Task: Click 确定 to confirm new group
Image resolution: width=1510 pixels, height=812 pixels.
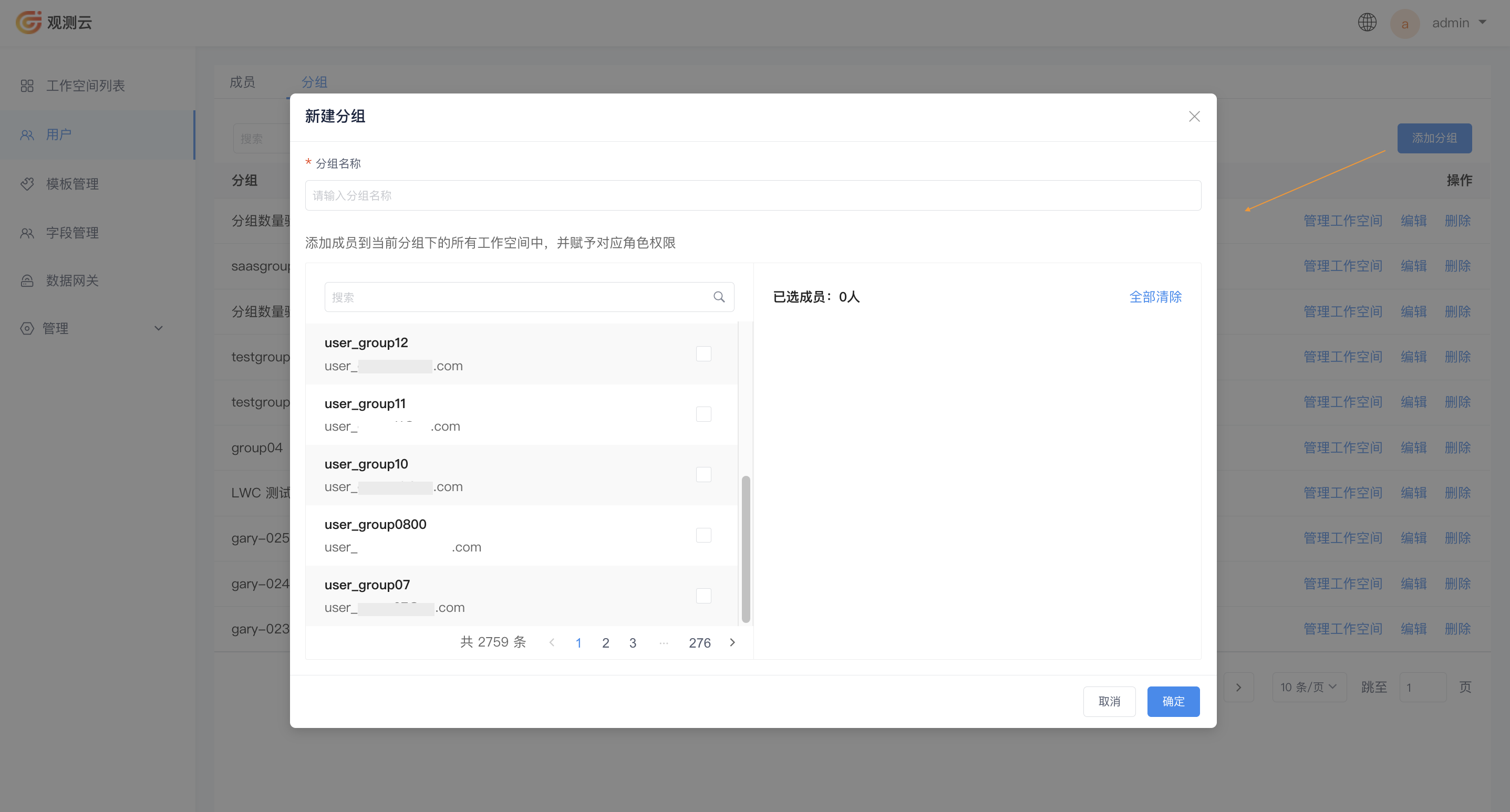Action: tap(1173, 701)
